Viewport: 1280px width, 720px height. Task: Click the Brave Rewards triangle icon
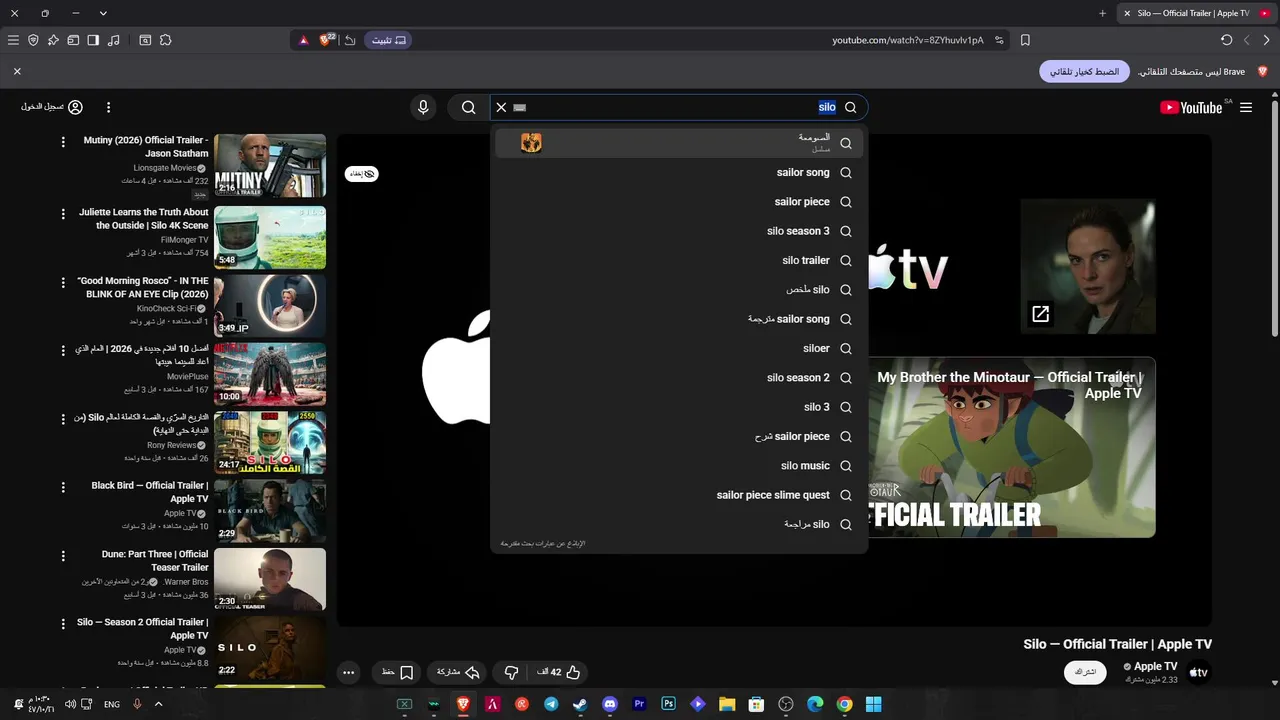click(x=304, y=40)
